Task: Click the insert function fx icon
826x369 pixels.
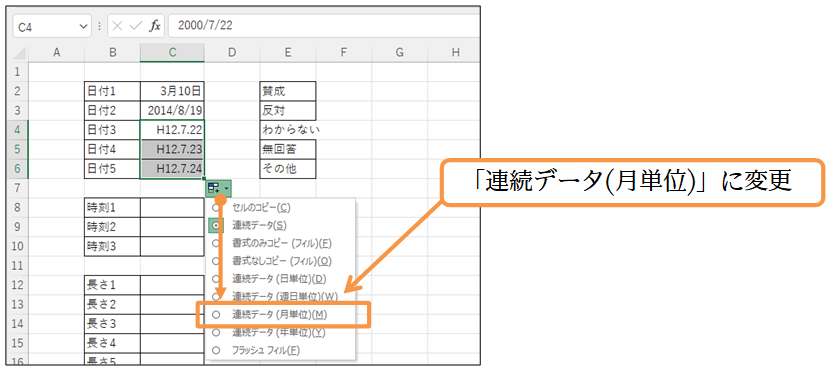Action: coord(154,26)
